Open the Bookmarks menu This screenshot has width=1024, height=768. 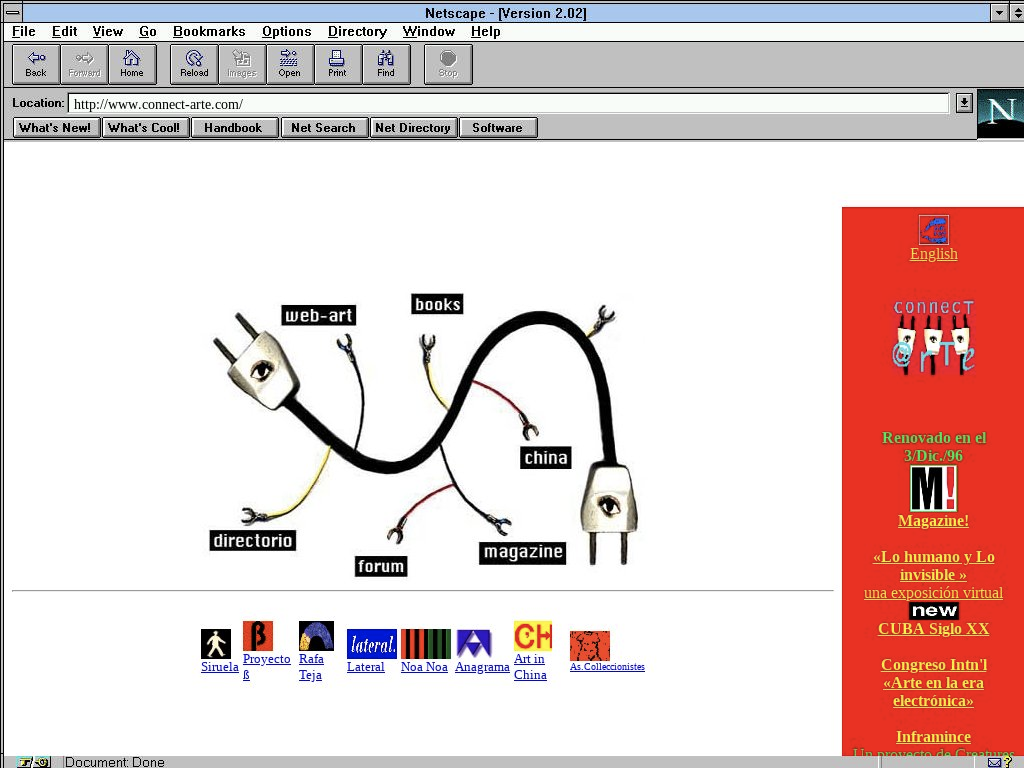point(209,31)
